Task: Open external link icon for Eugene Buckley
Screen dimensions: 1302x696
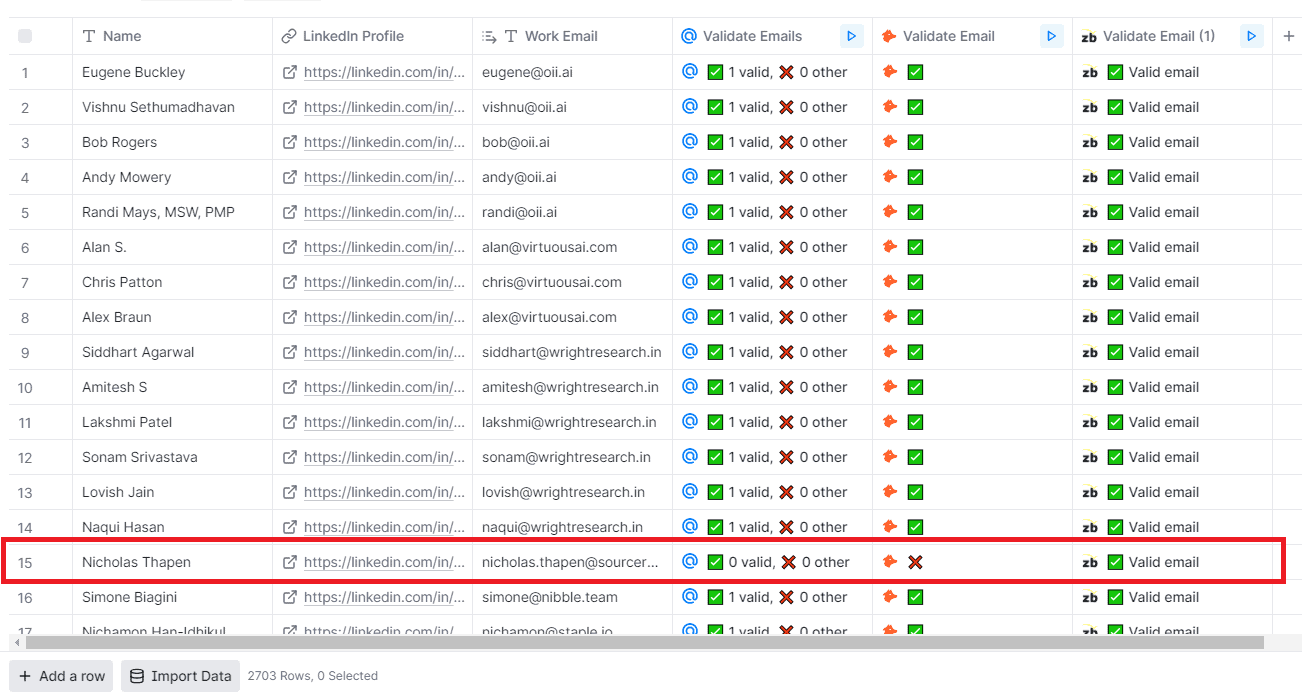Action: tap(290, 72)
